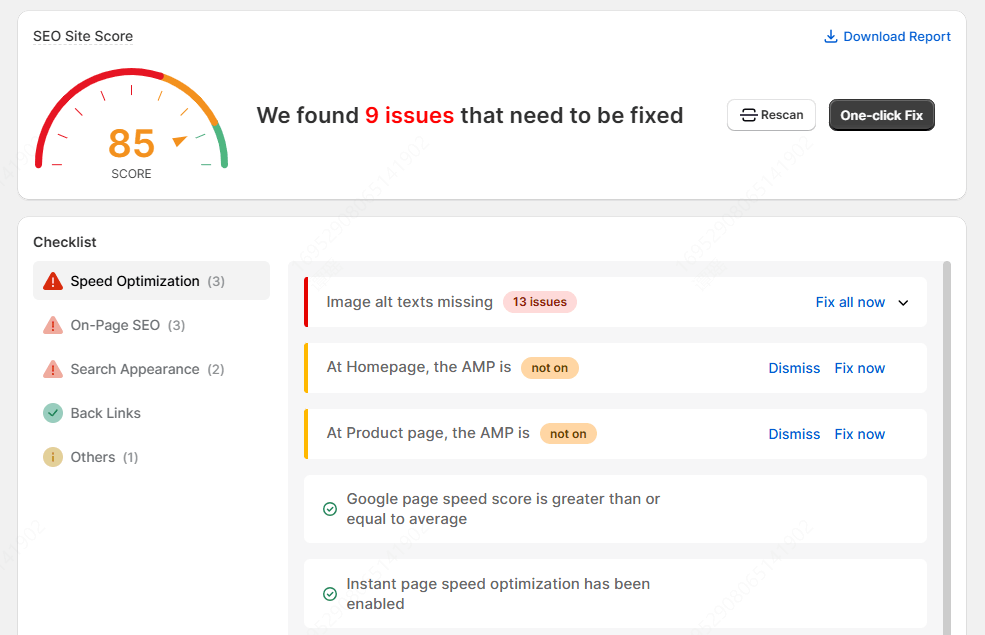Expand the Image alt texts missing row
Image resolution: width=985 pixels, height=635 pixels.
coord(903,303)
